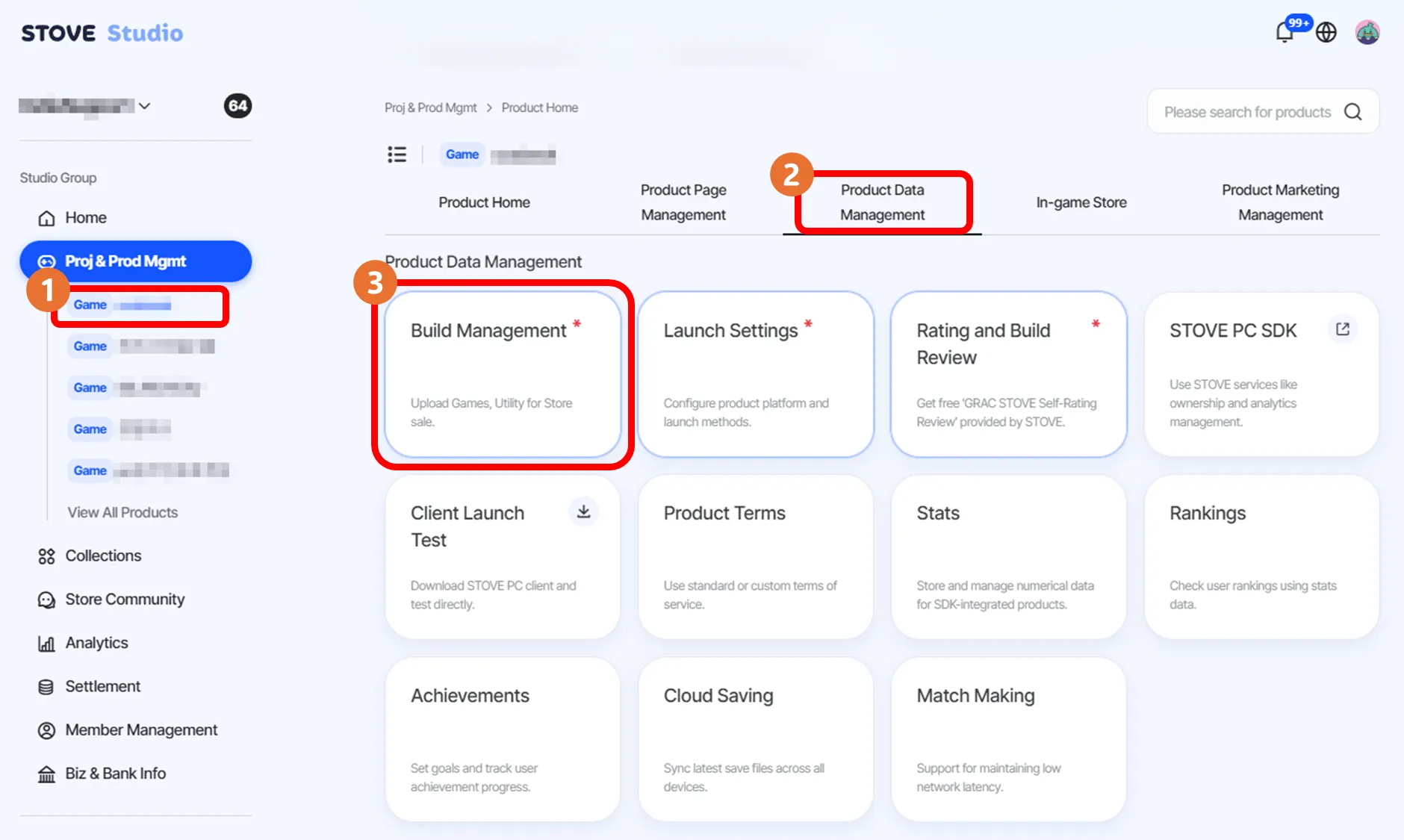Open the Client Launch Test card

[503, 557]
